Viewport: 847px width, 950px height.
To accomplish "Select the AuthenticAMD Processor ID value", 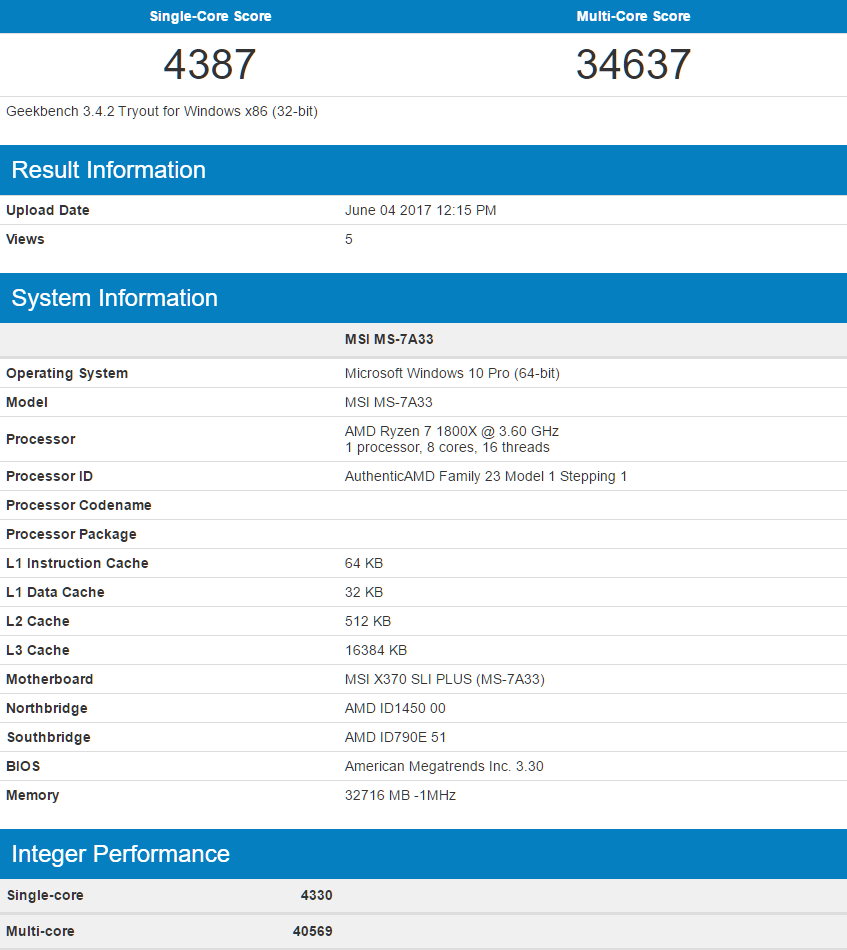I will (486, 476).
